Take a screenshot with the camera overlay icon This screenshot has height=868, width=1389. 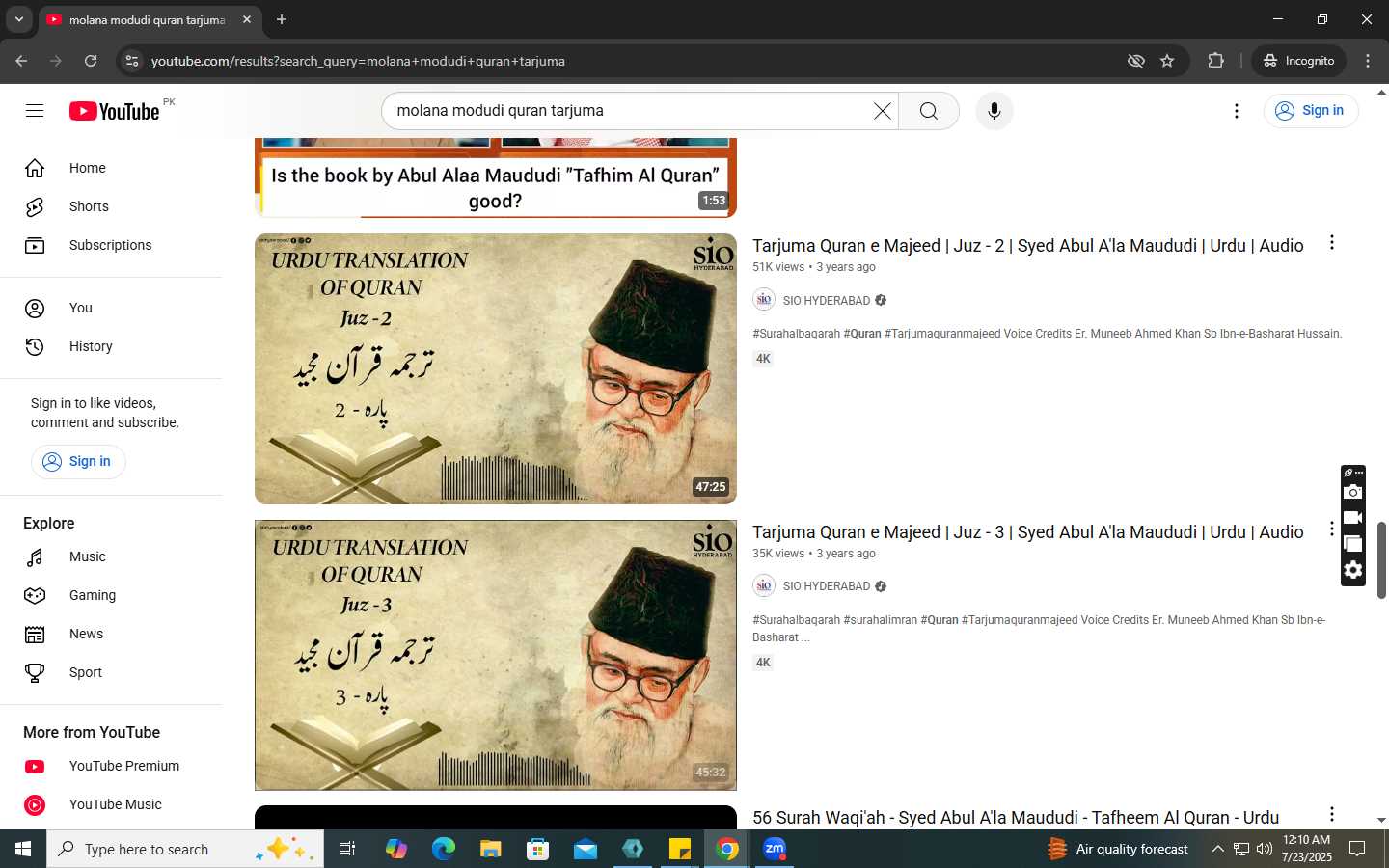point(1353,492)
